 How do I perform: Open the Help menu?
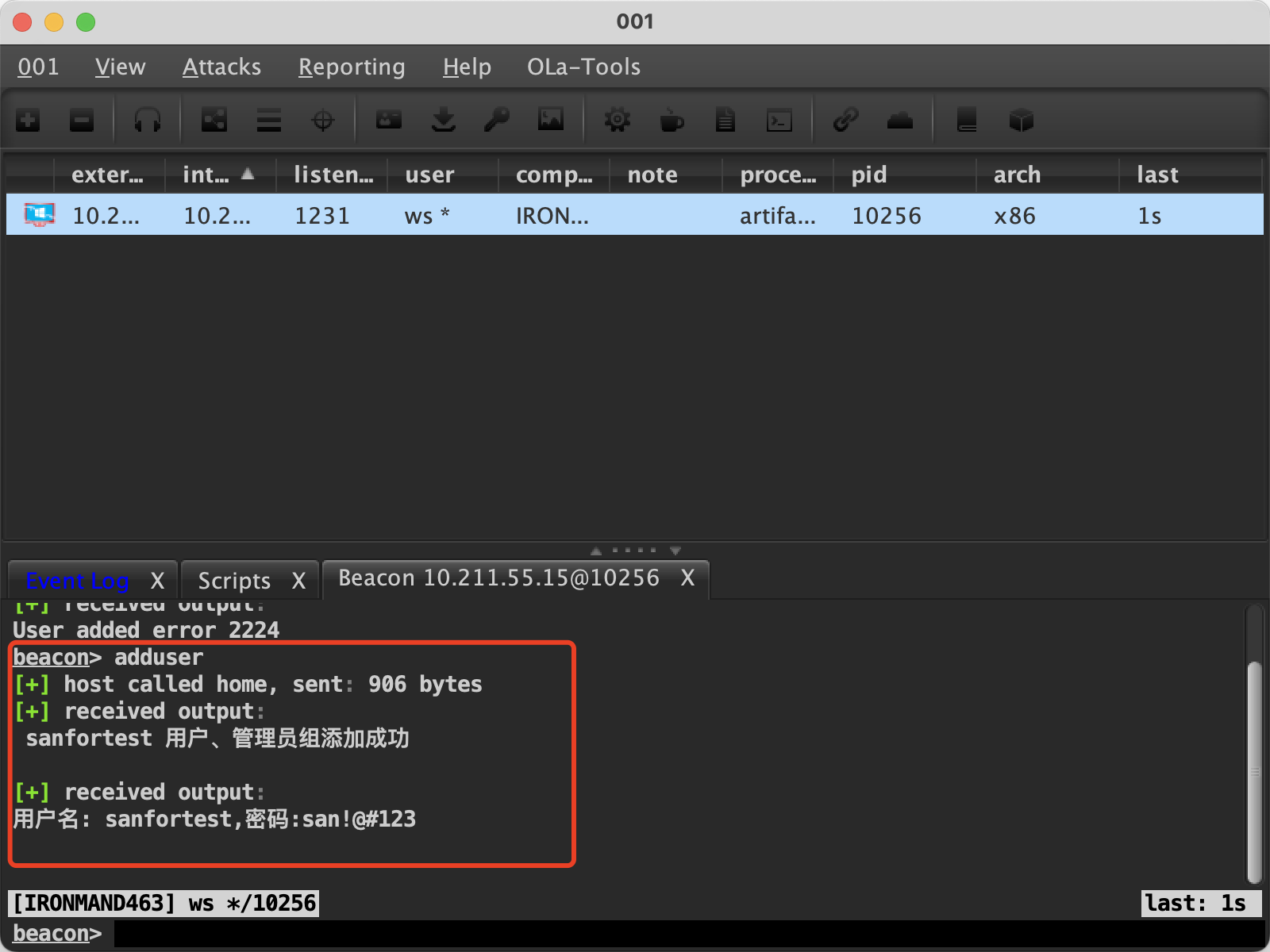point(467,67)
